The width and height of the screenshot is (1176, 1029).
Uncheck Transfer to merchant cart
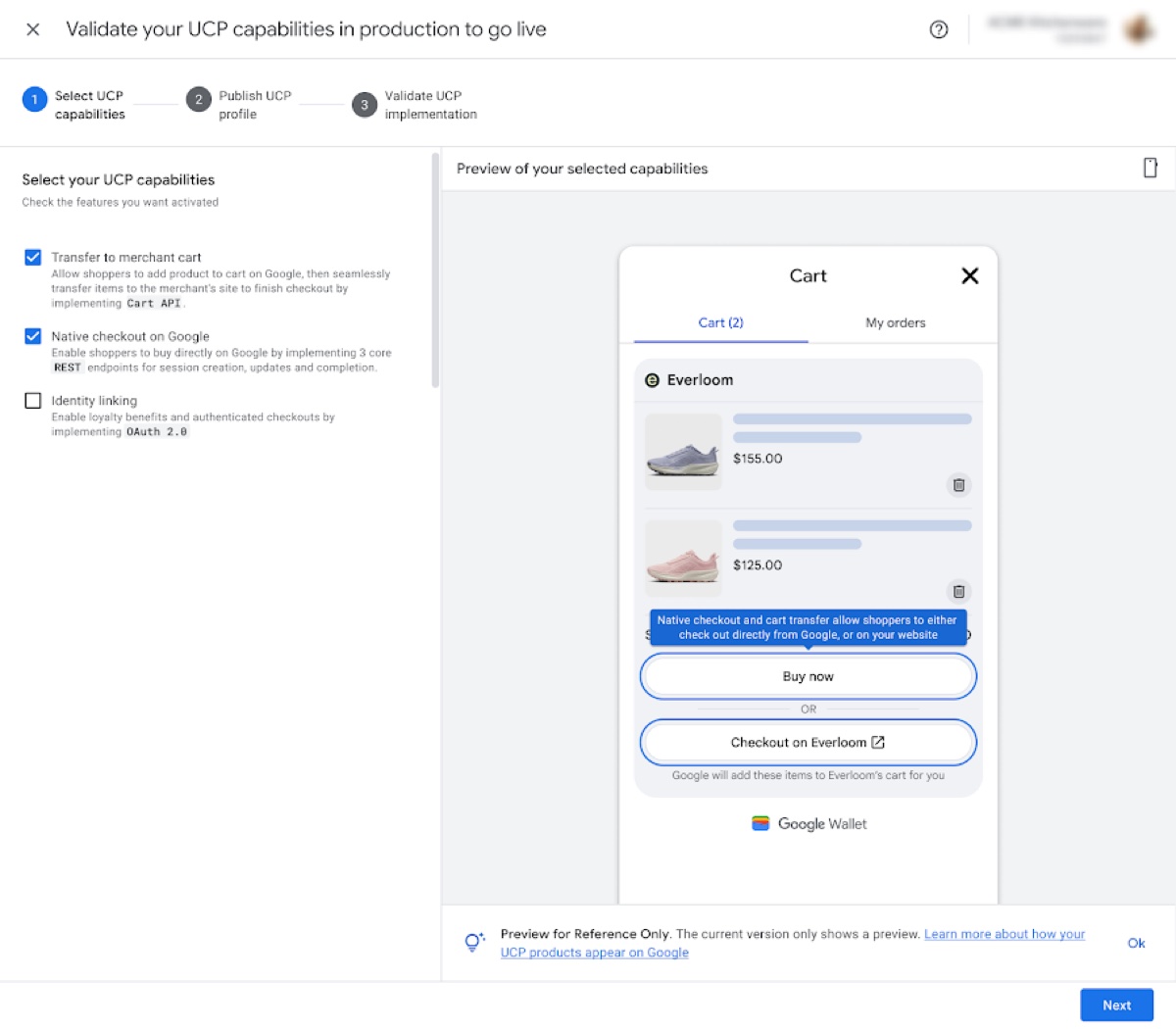(x=32, y=257)
